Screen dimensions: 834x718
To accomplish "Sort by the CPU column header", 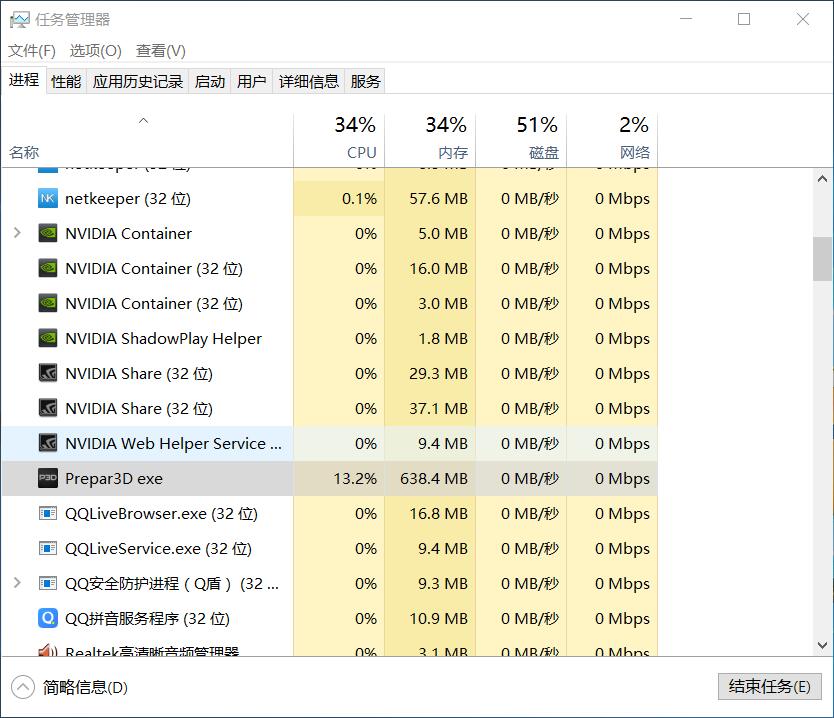I will (x=339, y=140).
